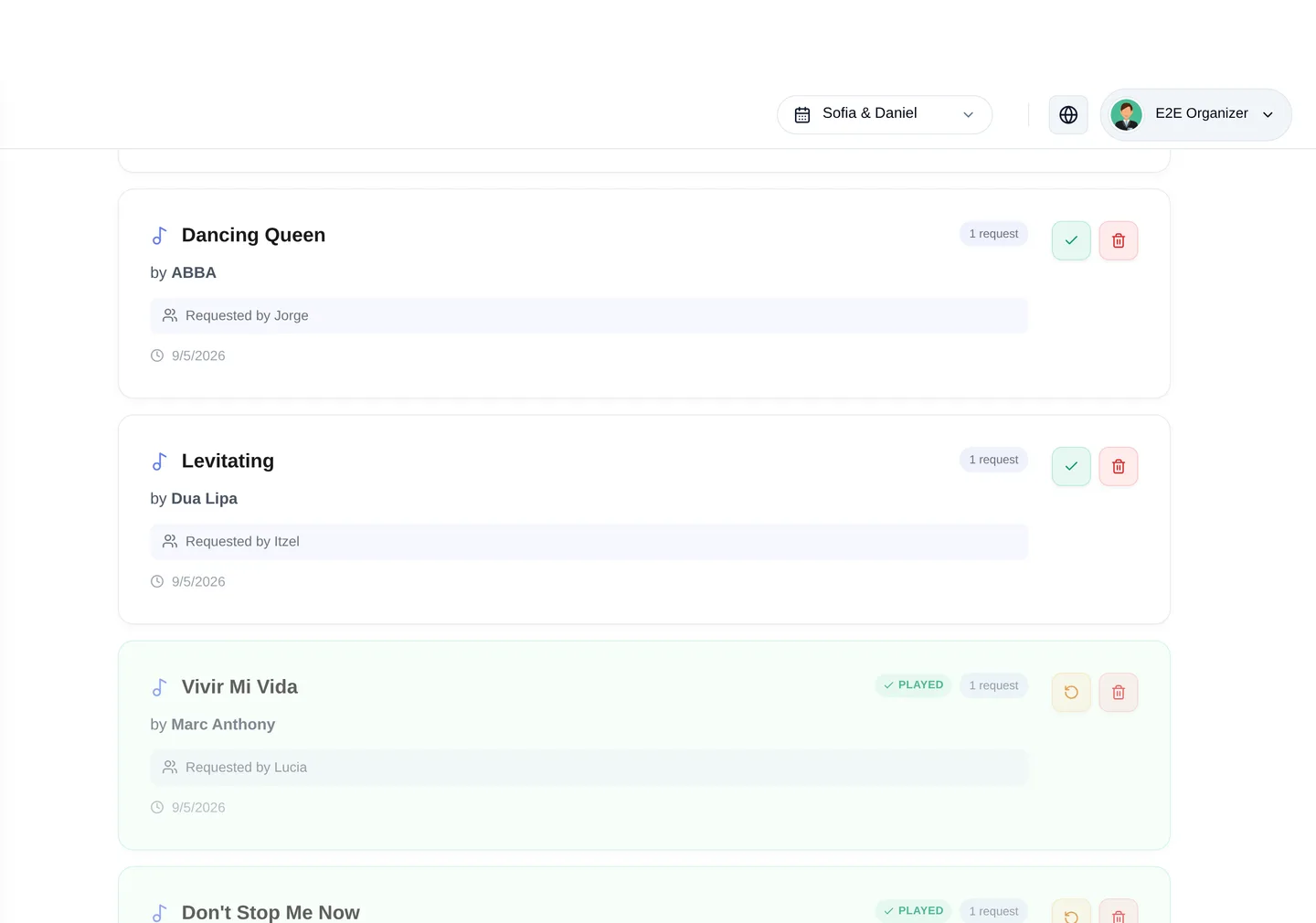Click the PLAYED badge on Don't Stop Me Now
This screenshot has height=923, width=1316.
click(x=914, y=911)
